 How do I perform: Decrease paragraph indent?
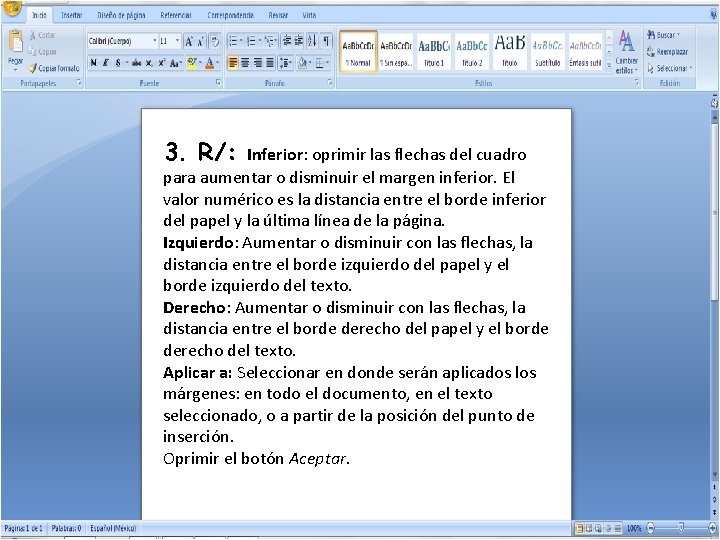[x=287, y=41]
